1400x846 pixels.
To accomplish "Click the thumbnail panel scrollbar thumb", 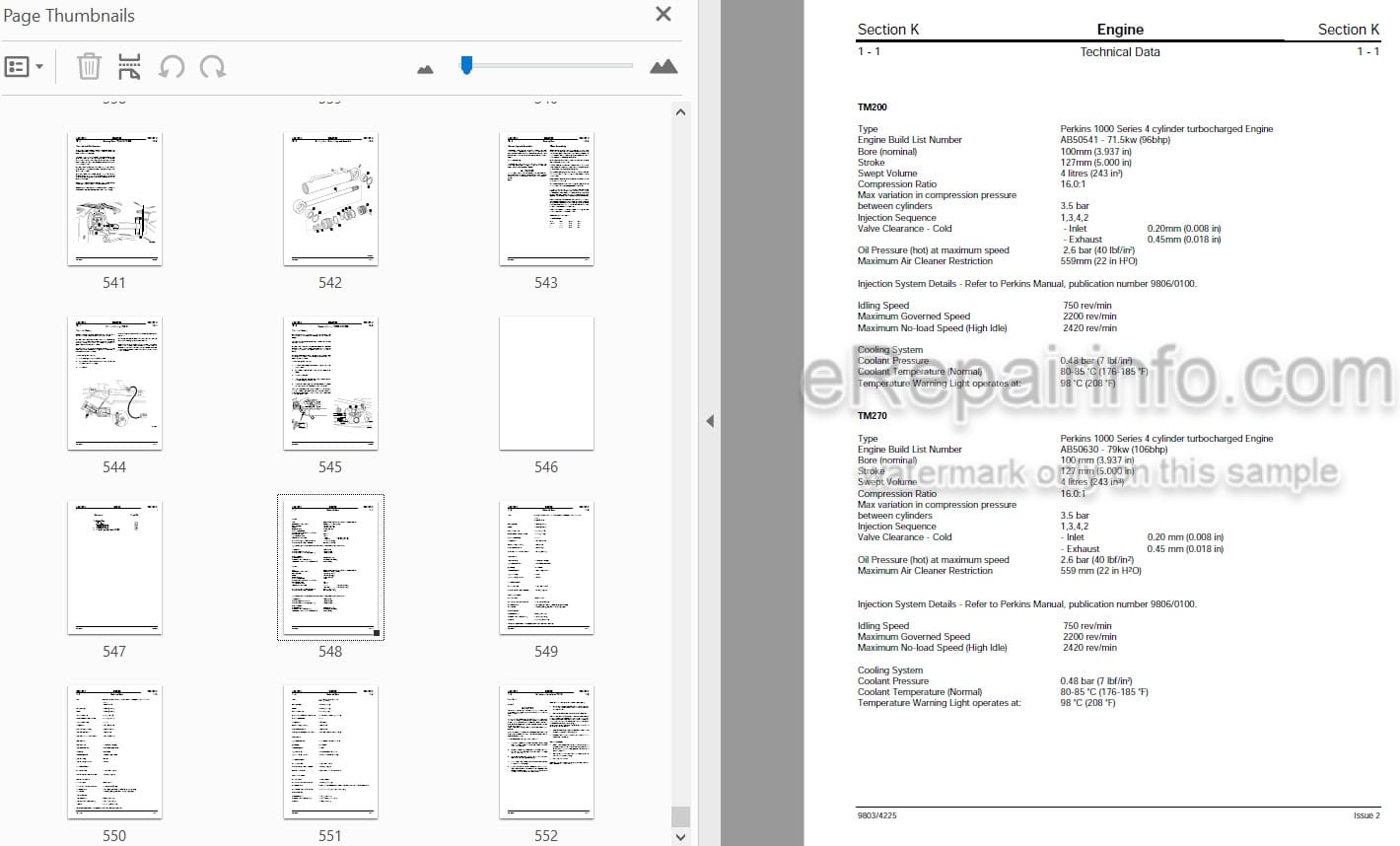I will coord(680,816).
